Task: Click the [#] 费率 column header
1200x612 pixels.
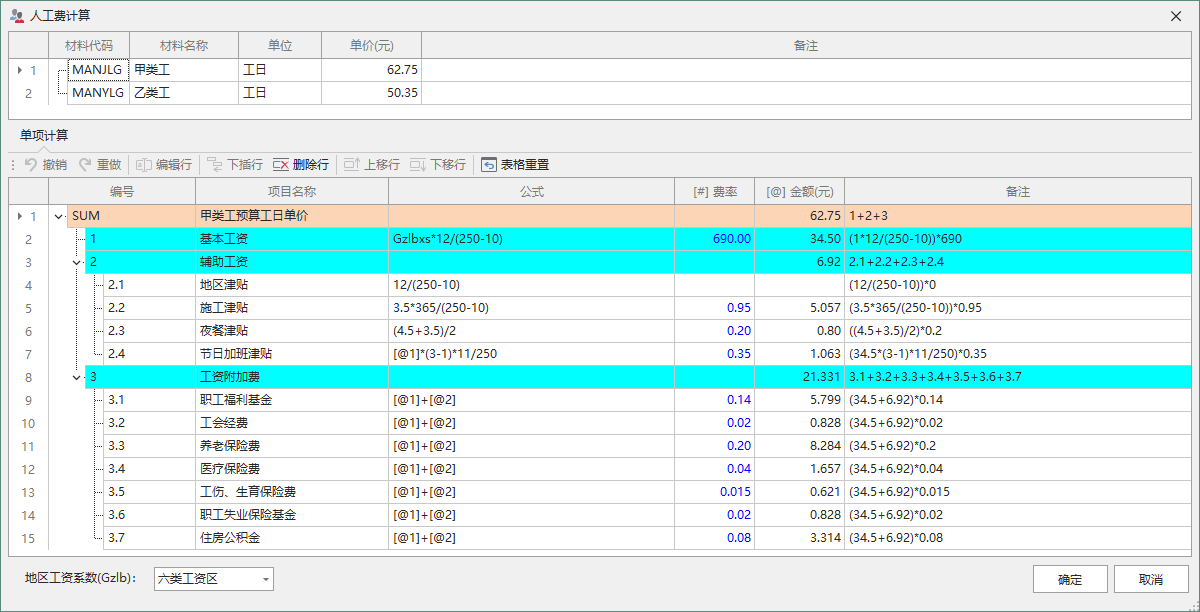Action: pos(714,192)
